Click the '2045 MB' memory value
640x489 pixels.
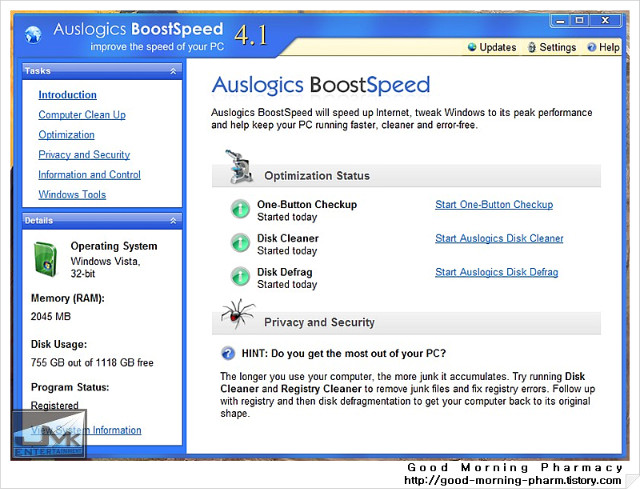[x=51, y=316]
